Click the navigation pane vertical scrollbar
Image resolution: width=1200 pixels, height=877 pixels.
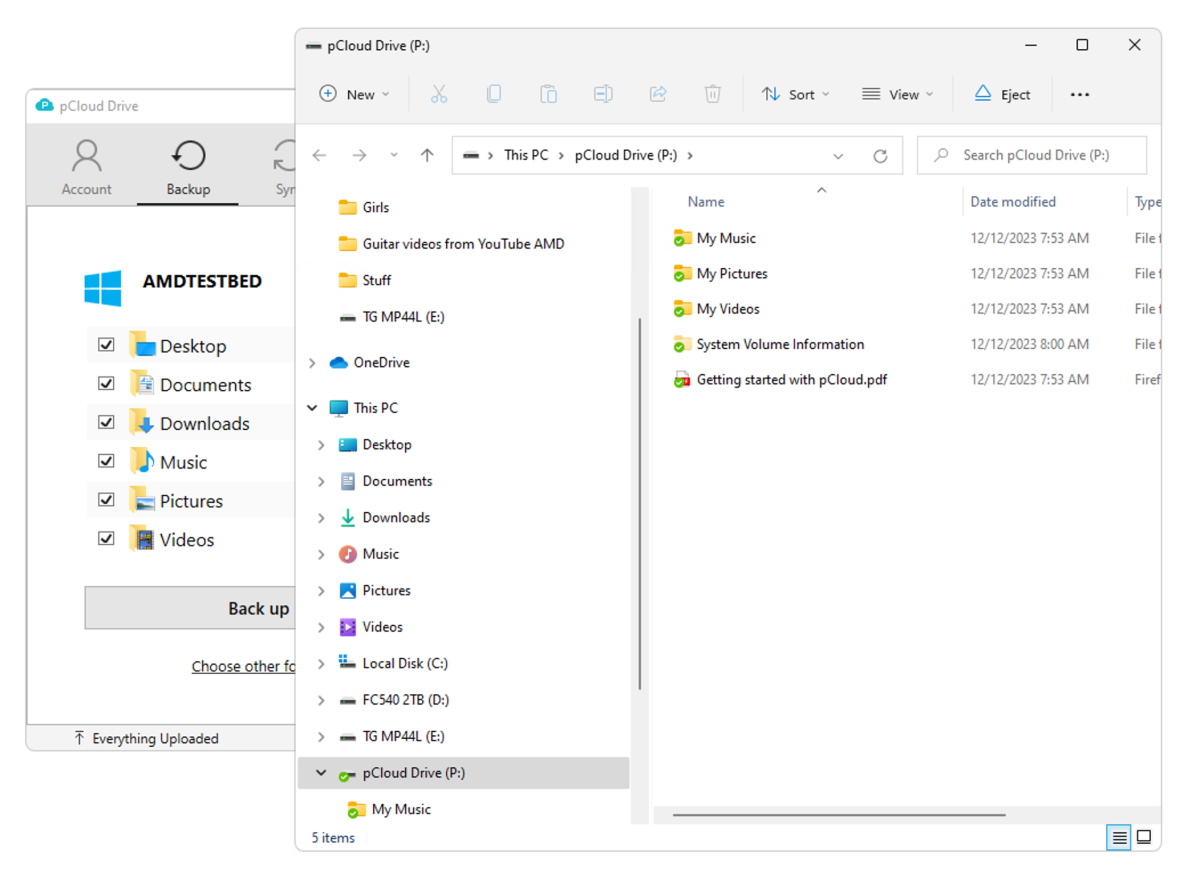639,503
